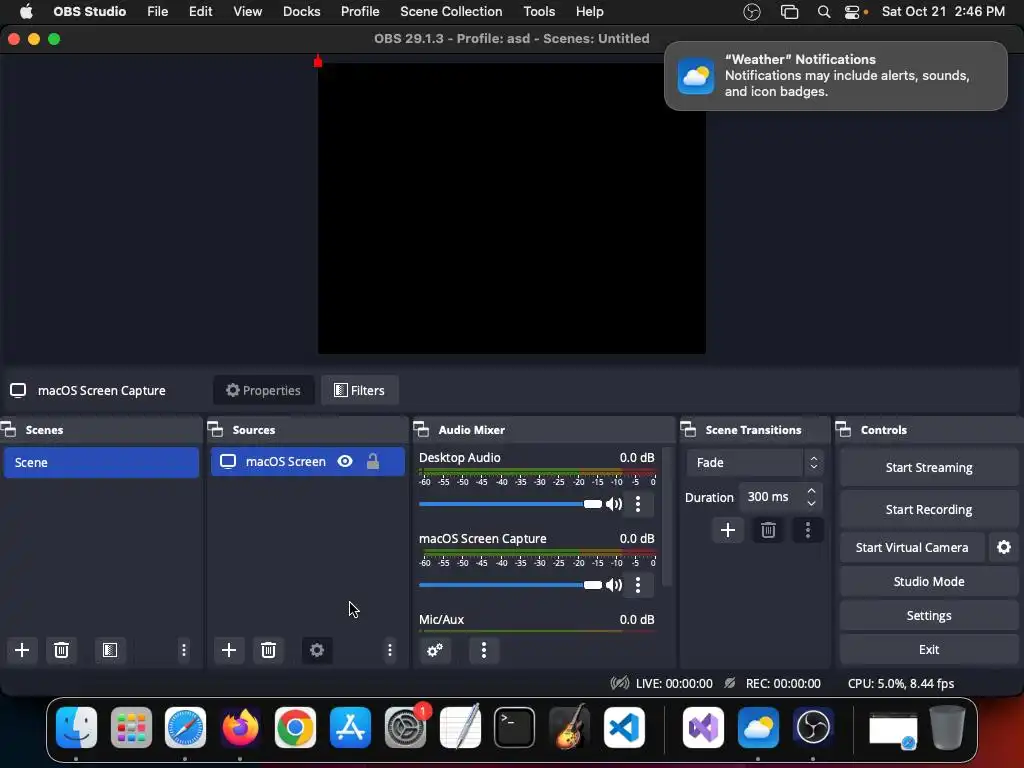
Task: Add a scene transition with plus icon
Action: click(728, 530)
